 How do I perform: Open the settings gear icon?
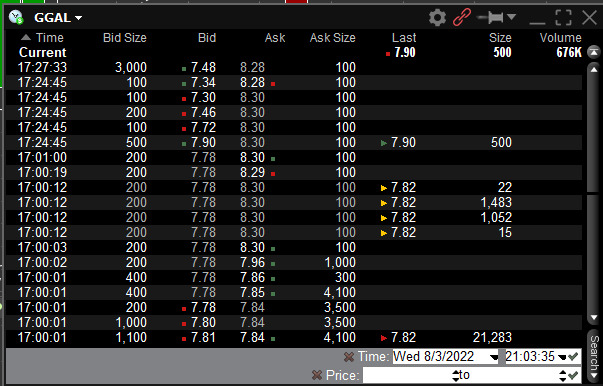pyautogui.click(x=437, y=18)
